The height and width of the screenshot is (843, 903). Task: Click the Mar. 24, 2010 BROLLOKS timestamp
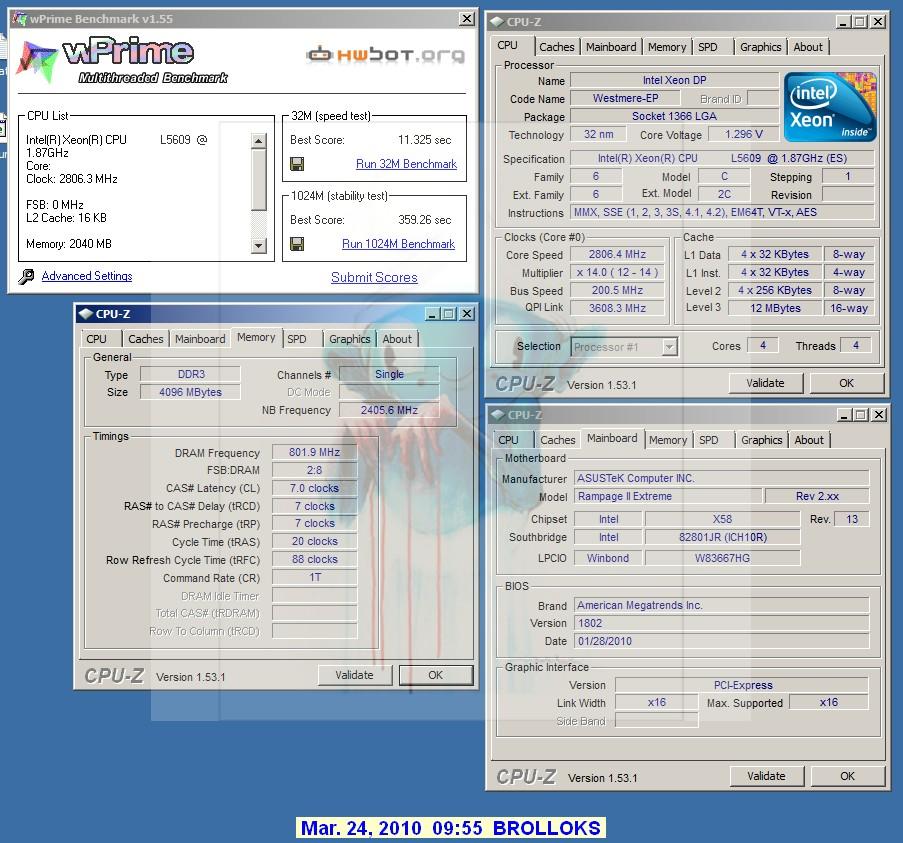451,828
